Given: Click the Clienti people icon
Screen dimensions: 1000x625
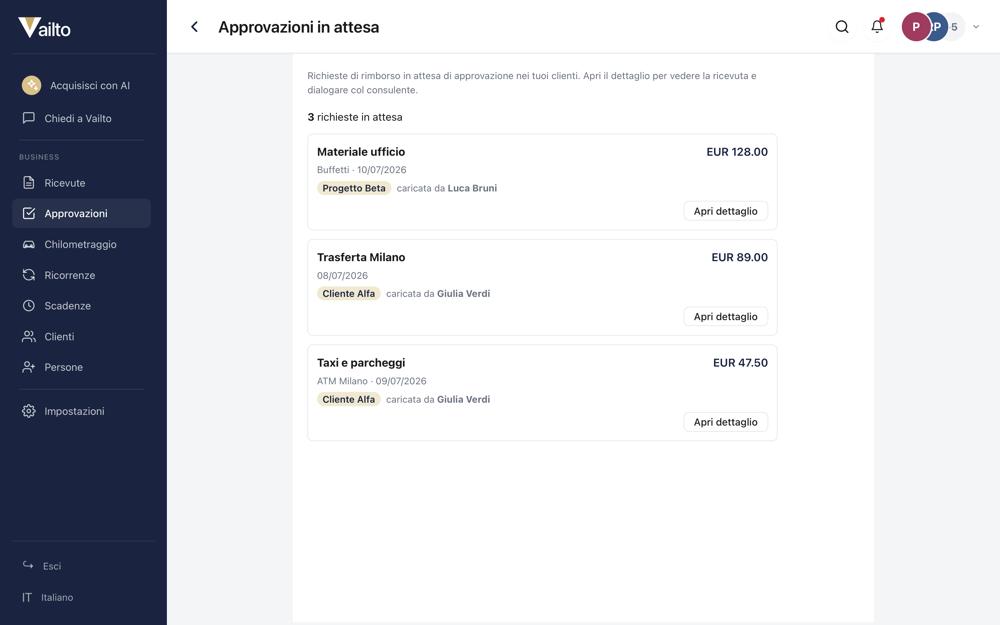Looking at the screenshot, I should coord(29,336).
